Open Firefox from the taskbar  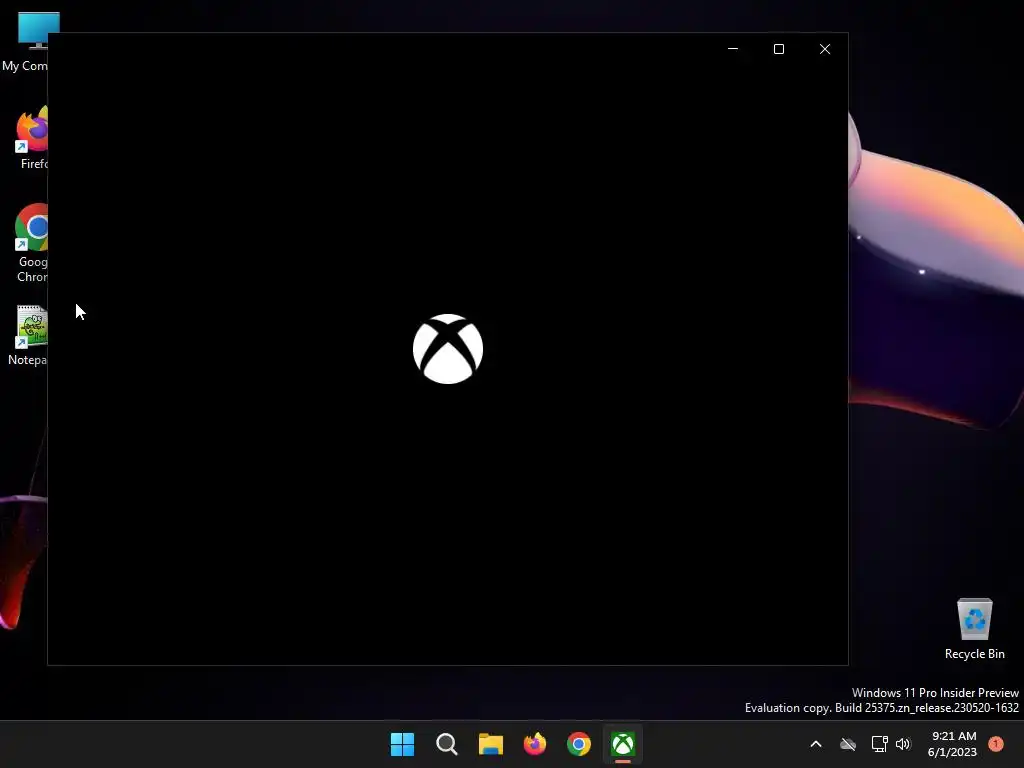point(535,744)
